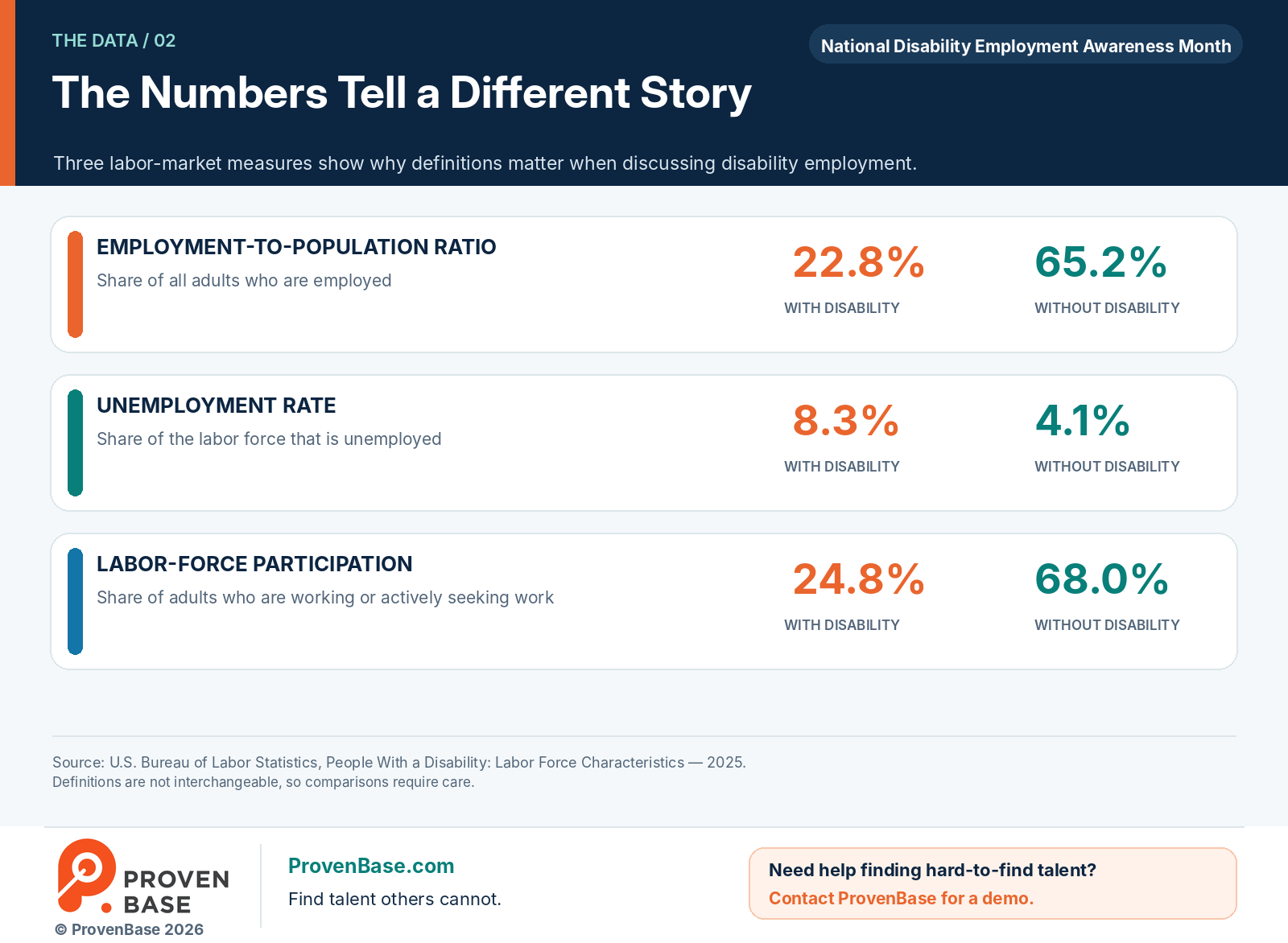Click 'Share of adults who are working or actively seeking work'
The width and height of the screenshot is (1288, 943).
click(x=325, y=598)
